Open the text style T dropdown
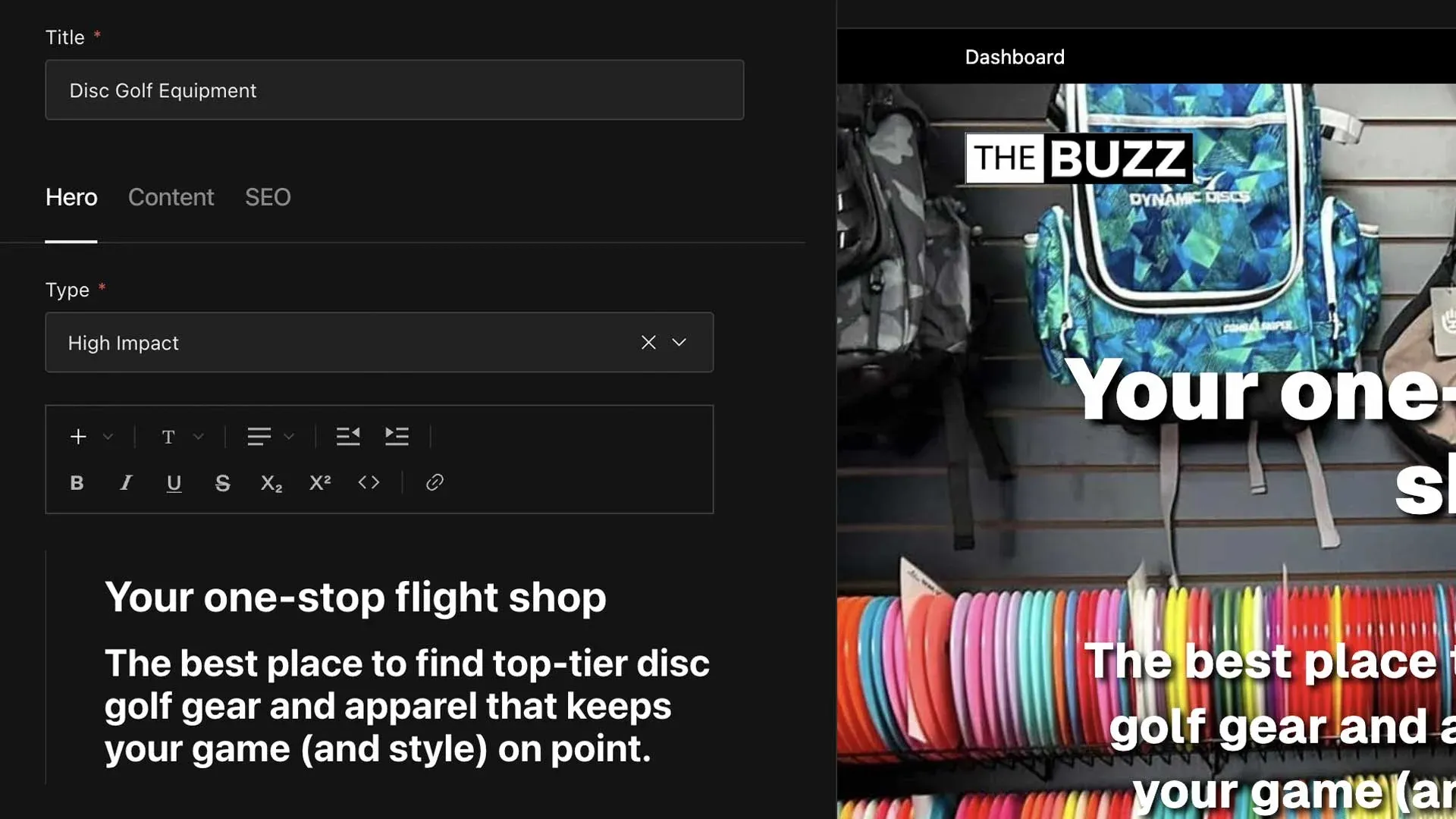 click(182, 436)
